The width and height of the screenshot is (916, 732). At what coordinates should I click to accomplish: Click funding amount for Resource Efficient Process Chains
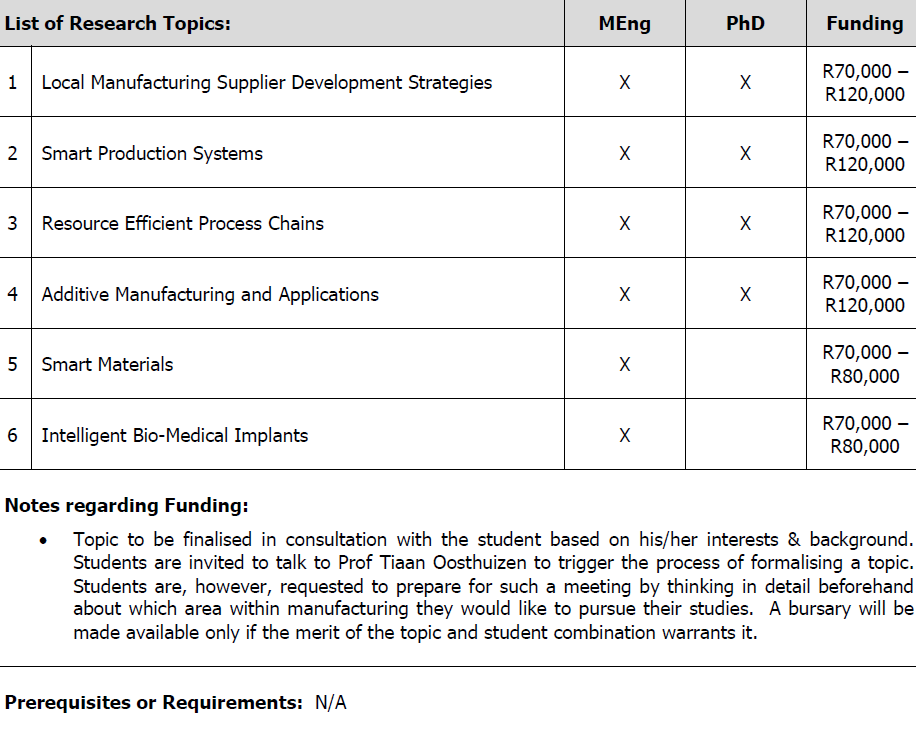tap(865, 223)
